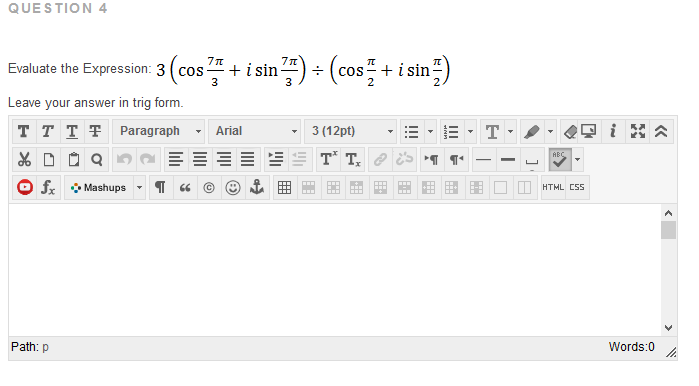Insert a table
The image size is (699, 386).
click(x=284, y=188)
